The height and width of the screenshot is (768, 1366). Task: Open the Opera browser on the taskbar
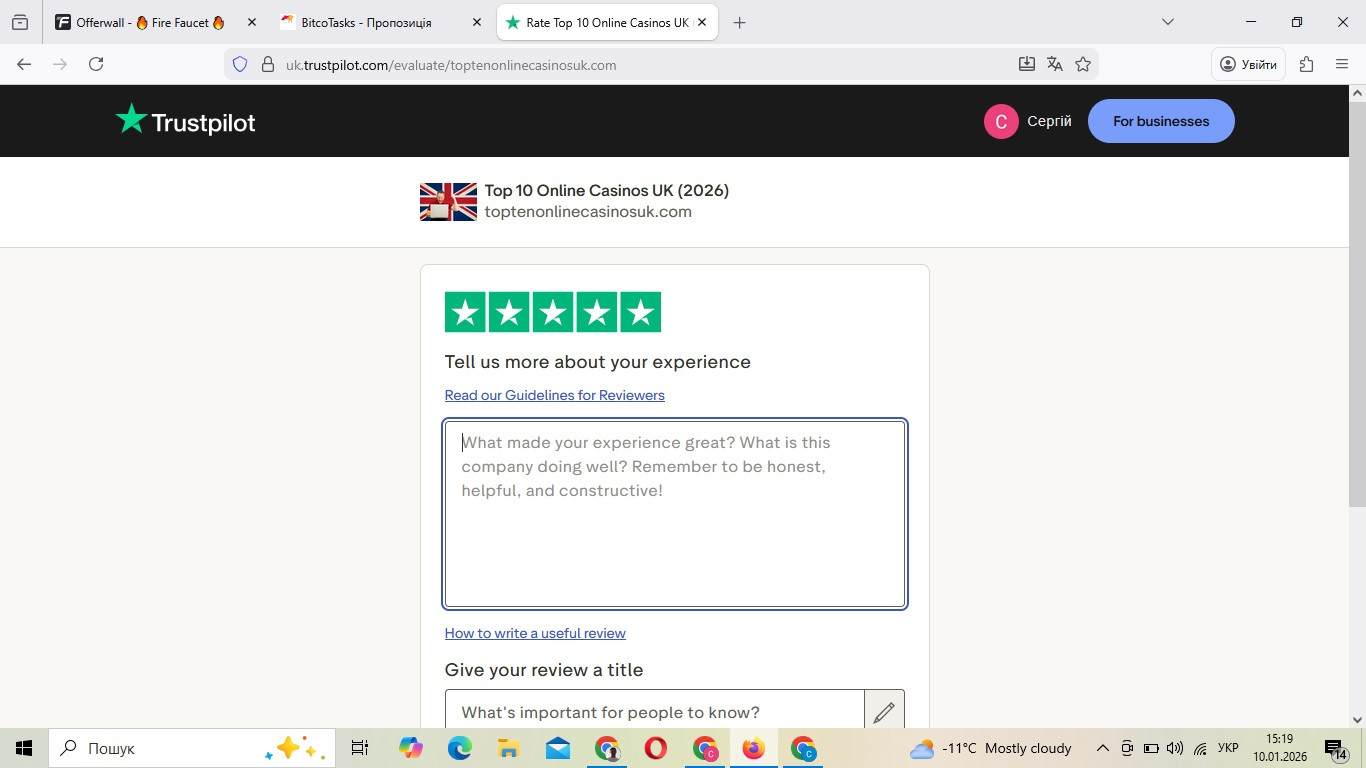656,748
